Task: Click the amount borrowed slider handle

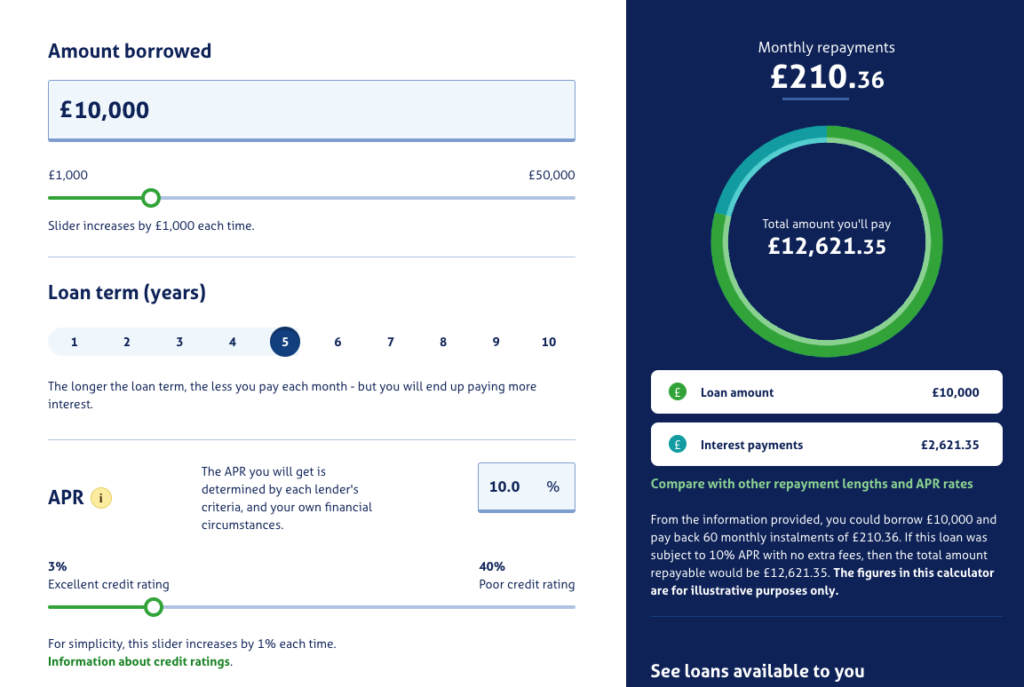Action: pyautogui.click(x=151, y=198)
